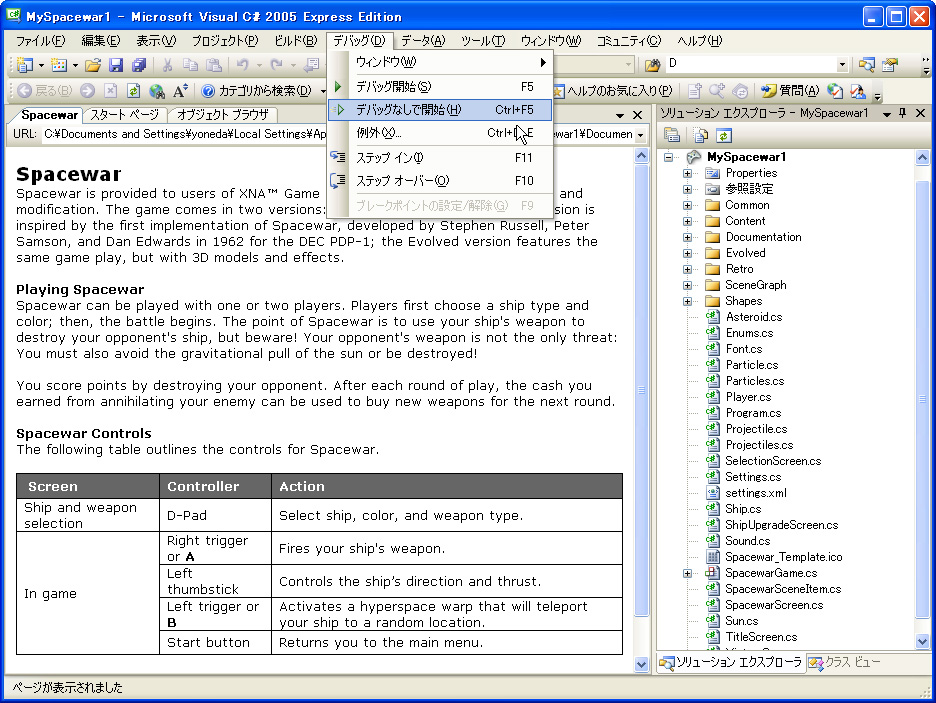Select デバッグなしで開始 menu entry

[x=409, y=110]
